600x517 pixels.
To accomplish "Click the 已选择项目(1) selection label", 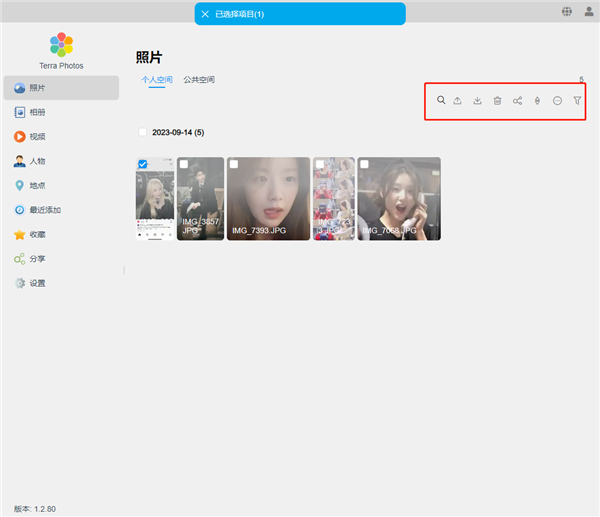I will coord(240,14).
